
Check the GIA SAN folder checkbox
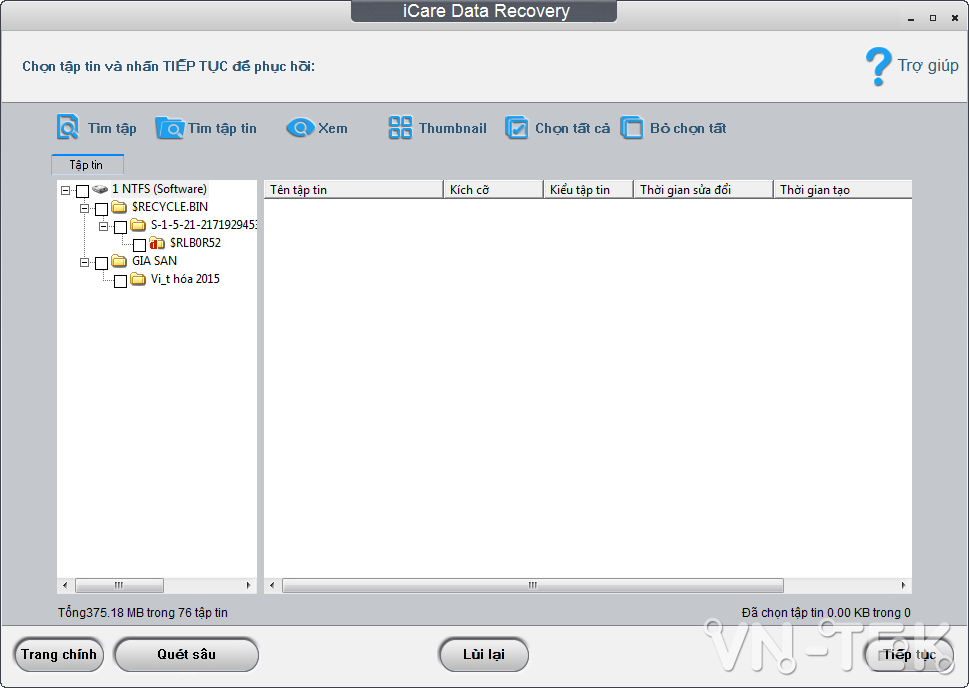pyautogui.click(x=102, y=261)
